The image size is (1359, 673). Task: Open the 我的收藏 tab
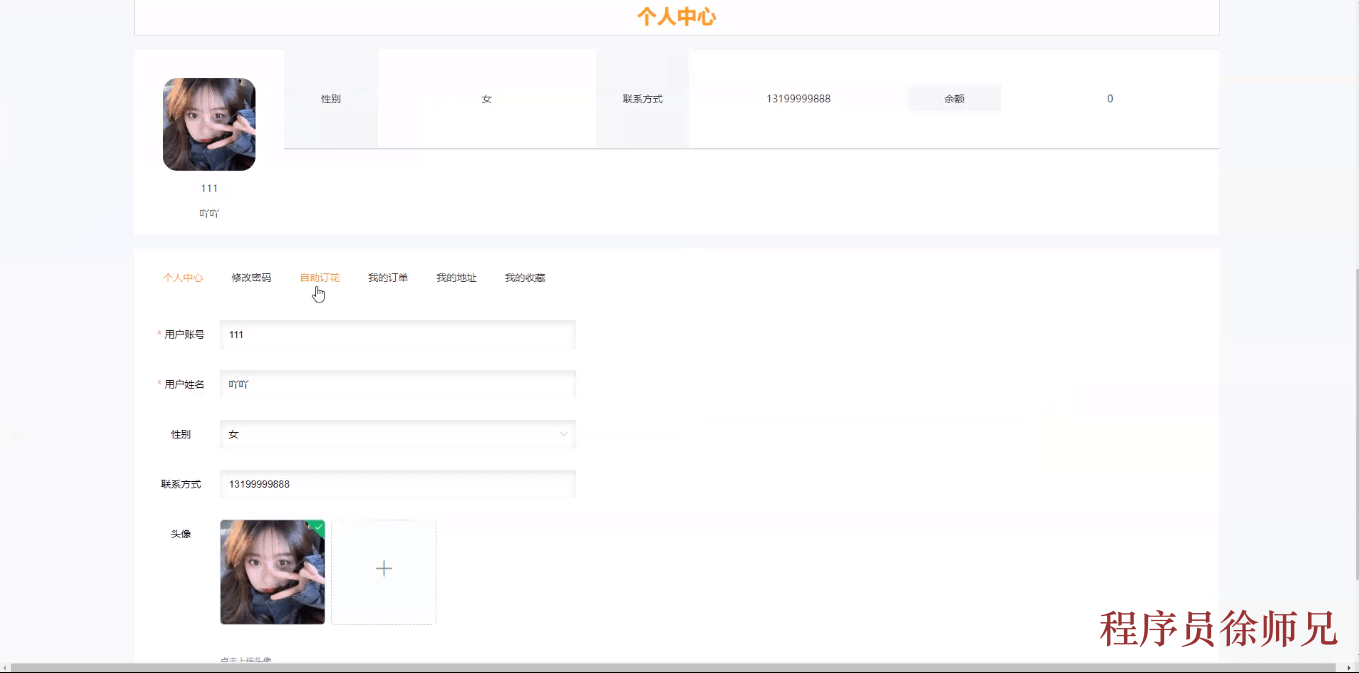tap(524, 277)
